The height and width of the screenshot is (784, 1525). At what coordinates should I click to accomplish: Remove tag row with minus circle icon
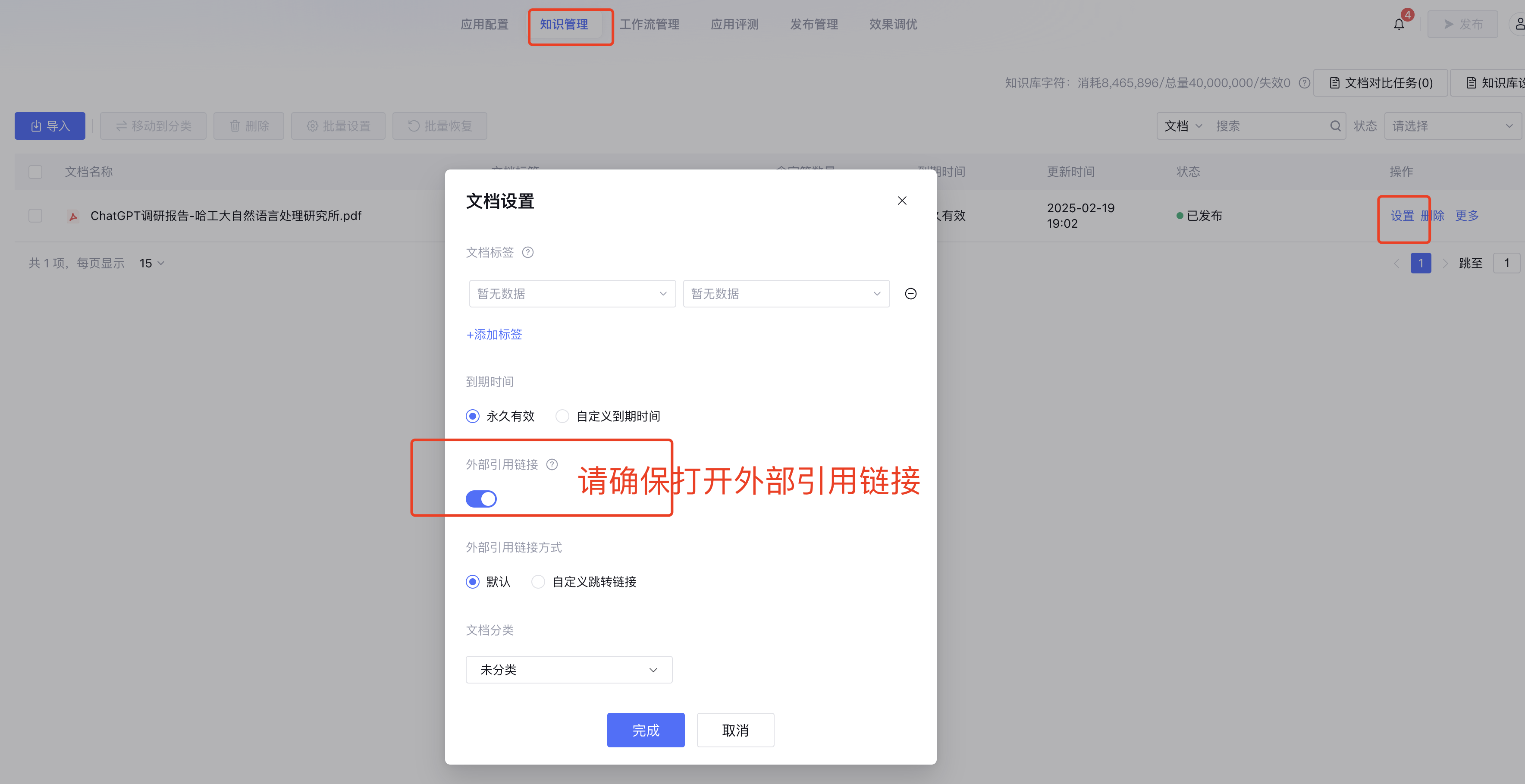(910, 294)
